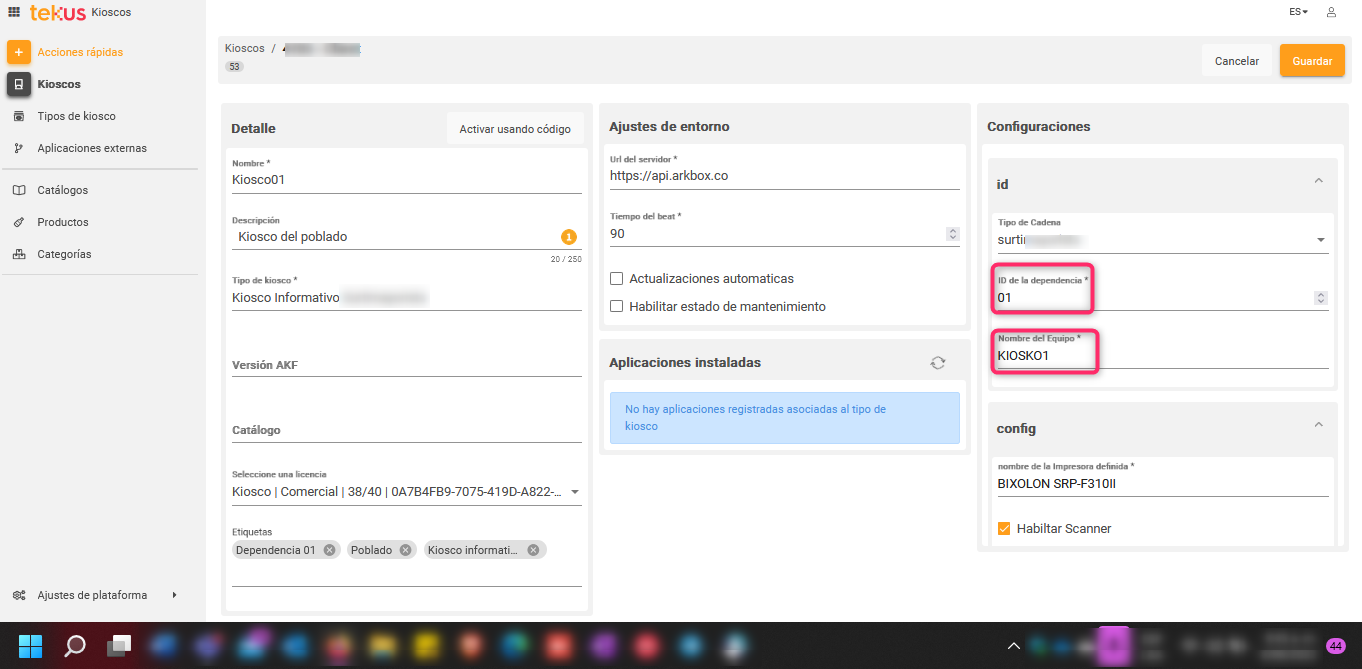Collapse the id configuration section
Image resolution: width=1362 pixels, height=669 pixels.
tap(1318, 181)
